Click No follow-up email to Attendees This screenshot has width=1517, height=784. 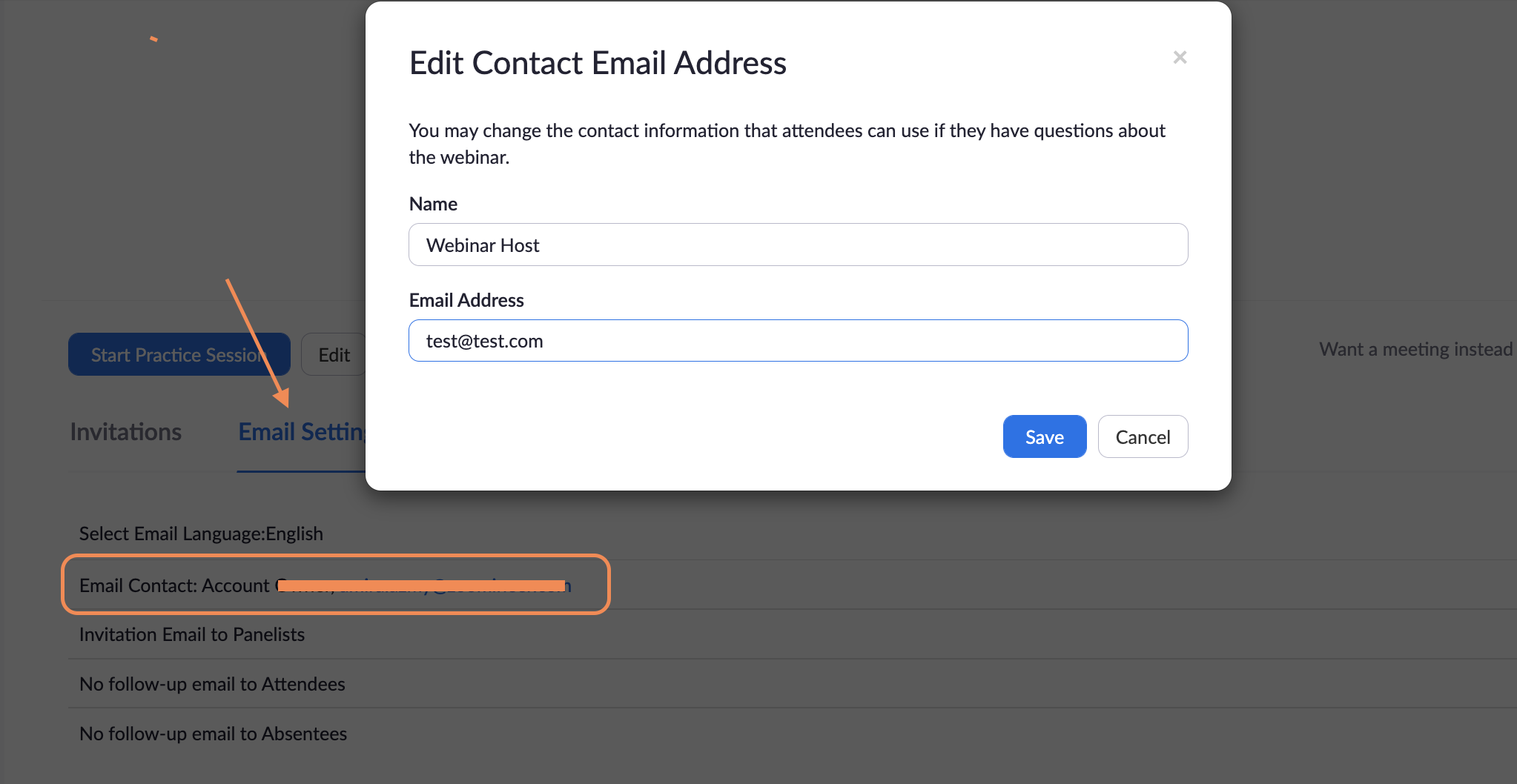(212, 685)
